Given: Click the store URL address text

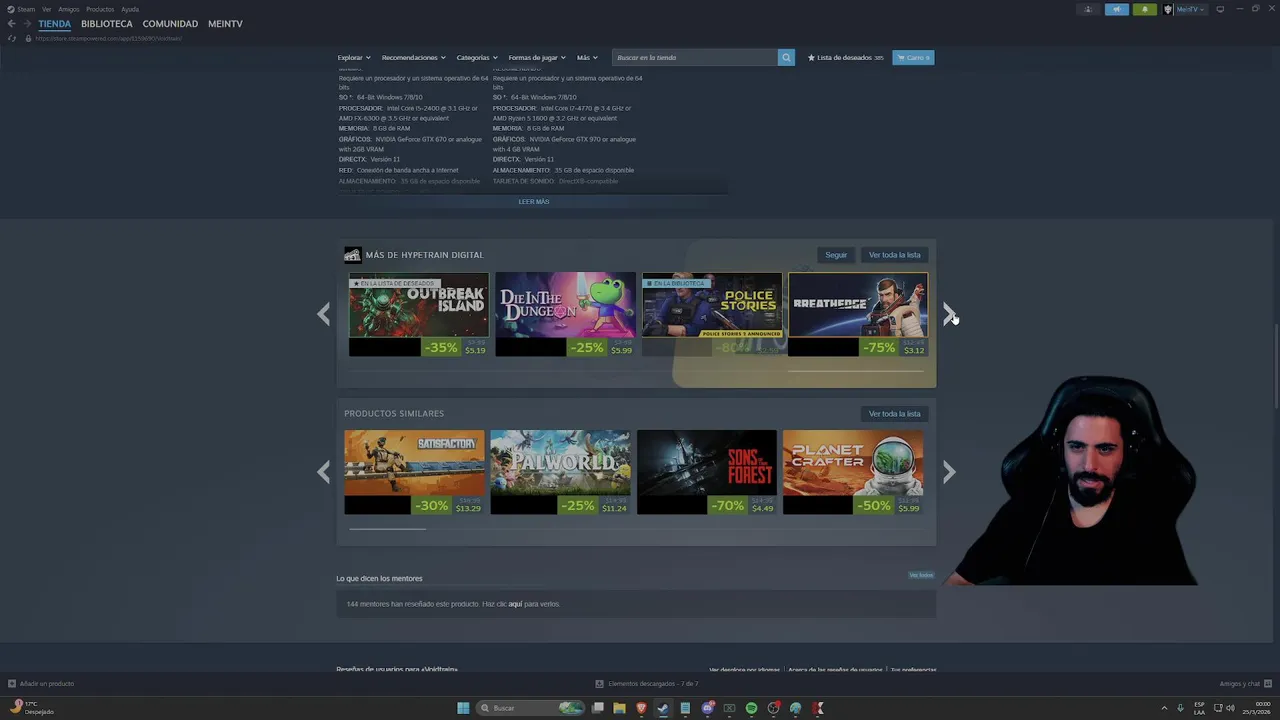Looking at the screenshot, I should pyautogui.click(x=108, y=38).
